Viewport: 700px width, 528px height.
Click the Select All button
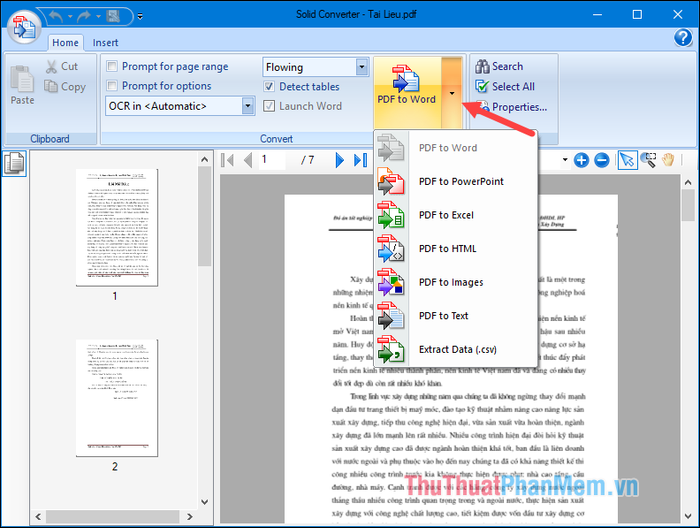click(505, 87)
